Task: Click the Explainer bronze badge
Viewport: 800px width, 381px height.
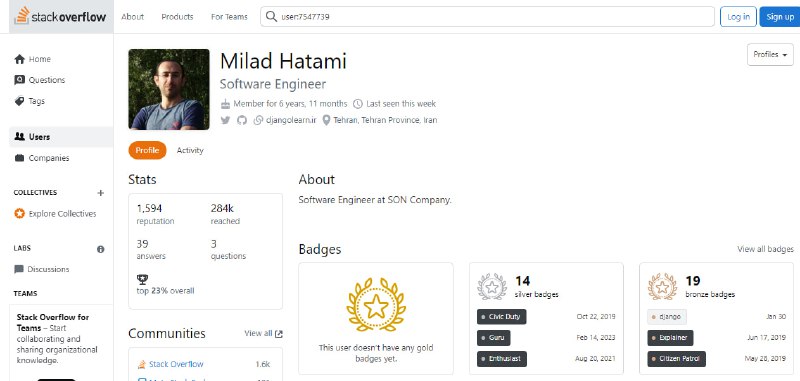Action: click(x=670, y=338)
